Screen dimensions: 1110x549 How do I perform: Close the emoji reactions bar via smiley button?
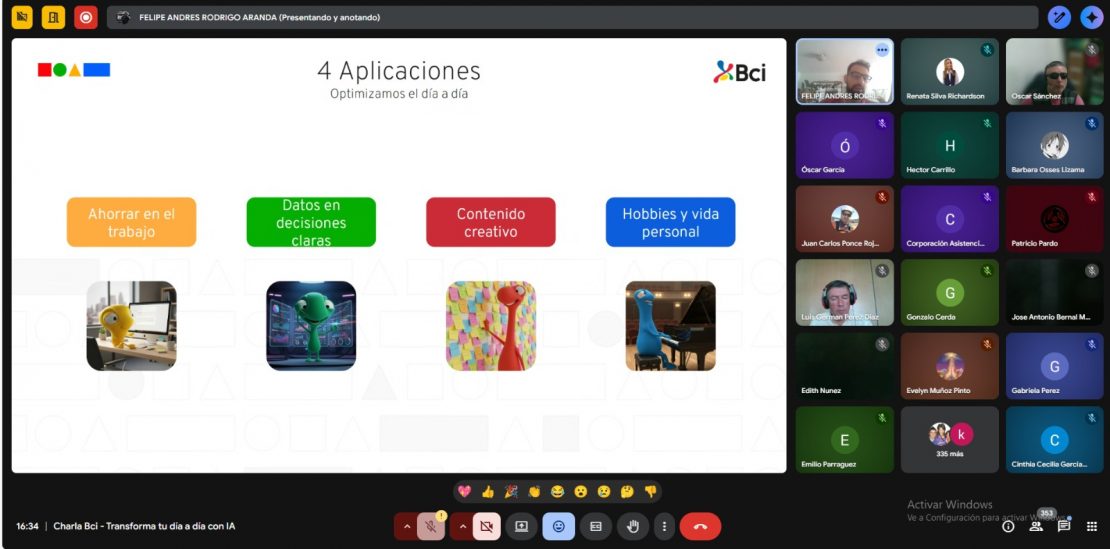(558, 526)
